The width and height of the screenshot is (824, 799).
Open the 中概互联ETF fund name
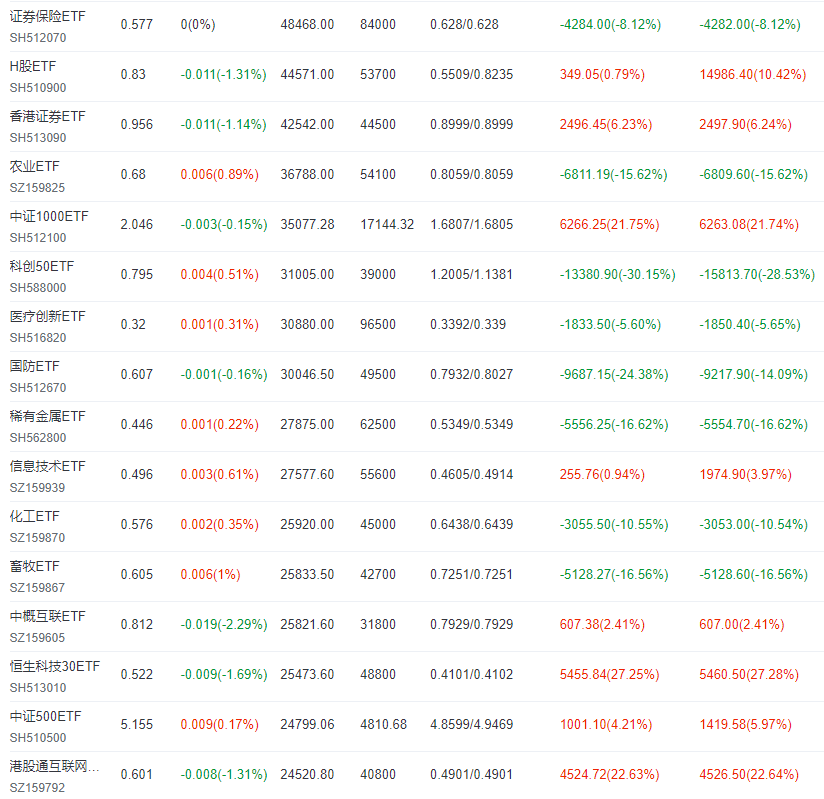(x=47, y=616)
